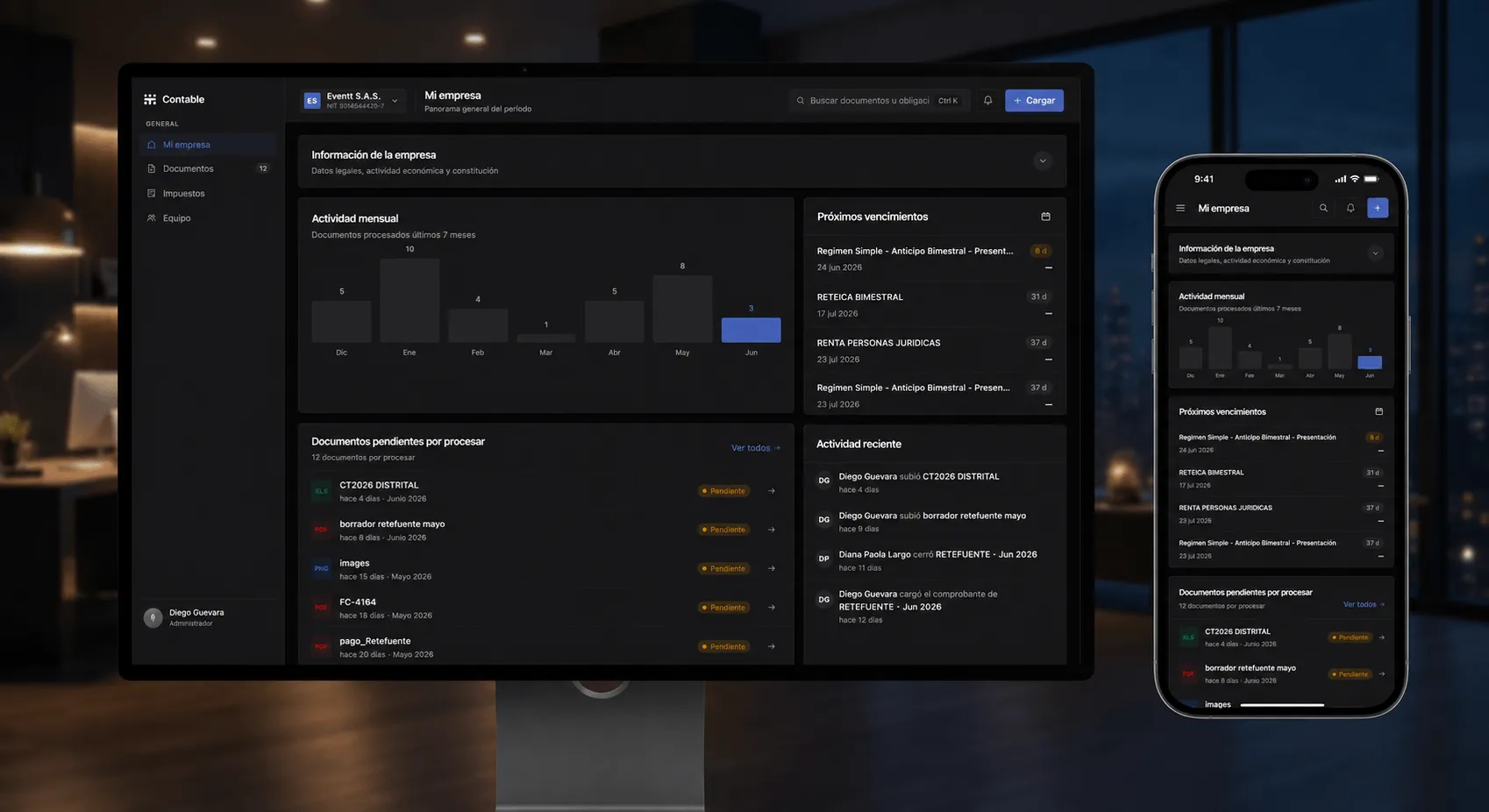Click the Documentos badge showing 12
Image resolution: width=1489 pixels, height=812 pixels.
click(263, 168)
